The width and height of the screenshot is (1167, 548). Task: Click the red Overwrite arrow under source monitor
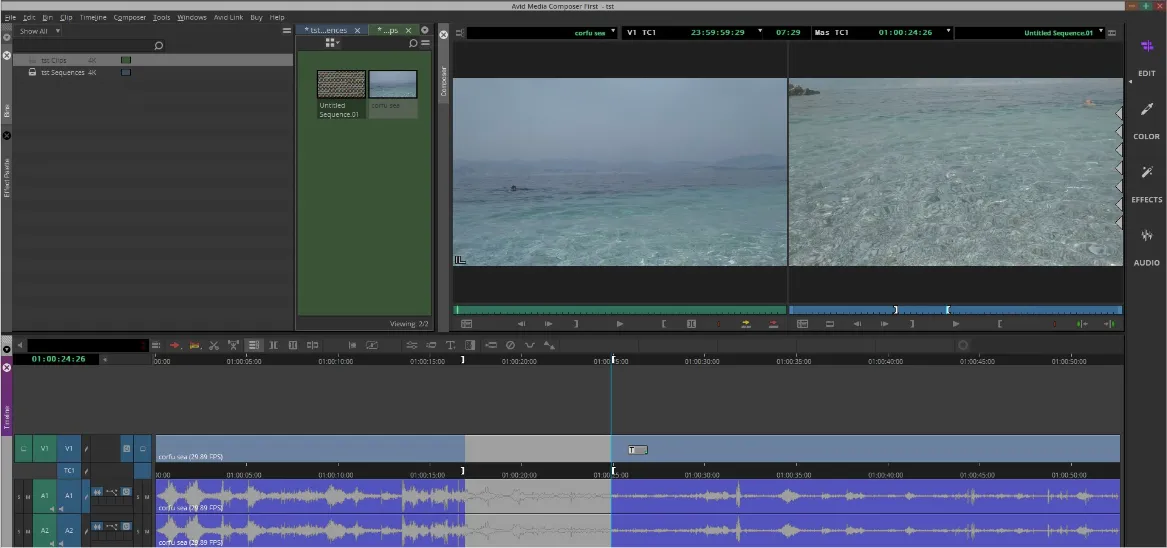coord(773,324)
